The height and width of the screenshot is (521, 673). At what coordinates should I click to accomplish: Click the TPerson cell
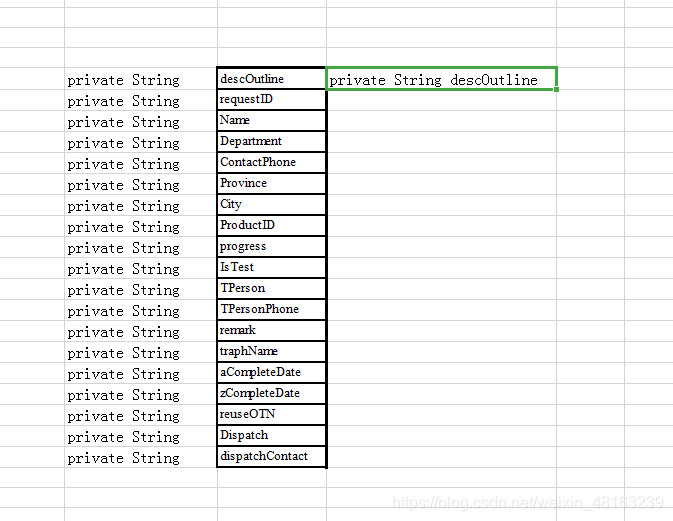click(x=271, y=289)
